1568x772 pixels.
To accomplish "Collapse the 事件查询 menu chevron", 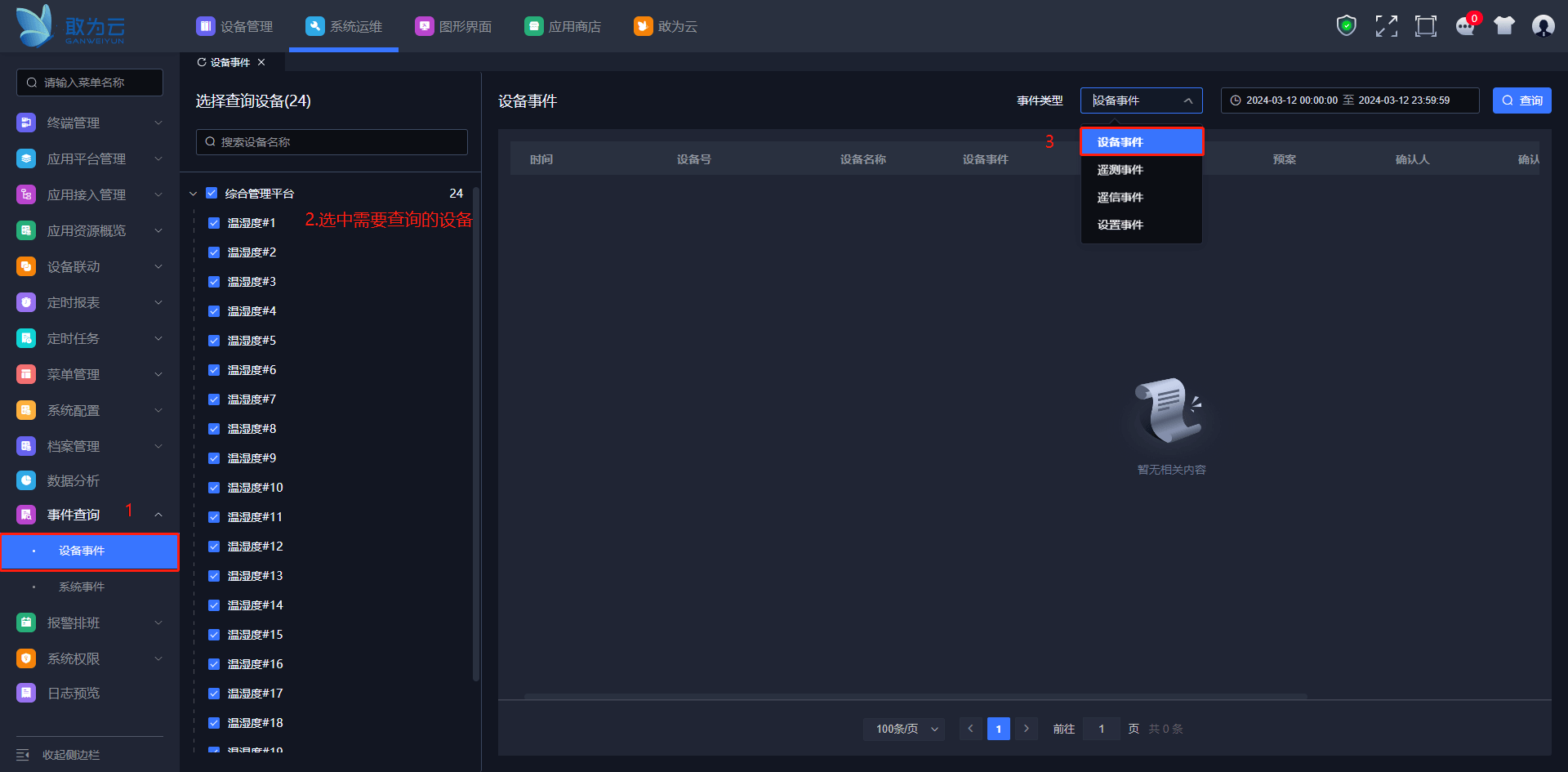I will tap(158, 515).
